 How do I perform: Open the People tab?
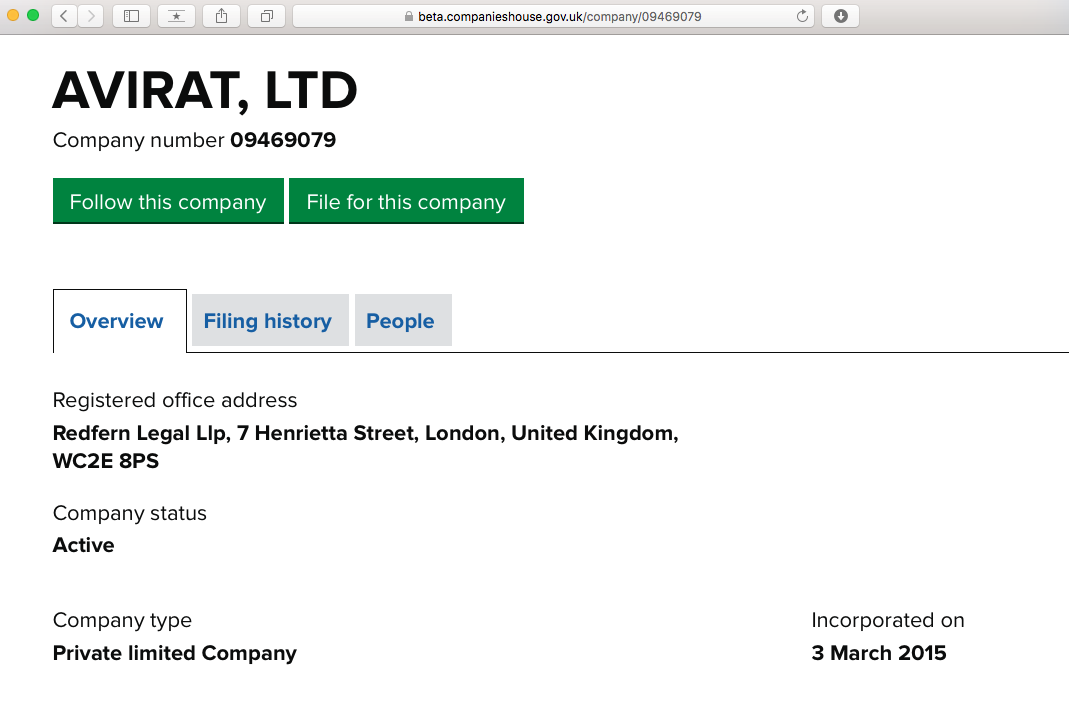coord(400,321)
